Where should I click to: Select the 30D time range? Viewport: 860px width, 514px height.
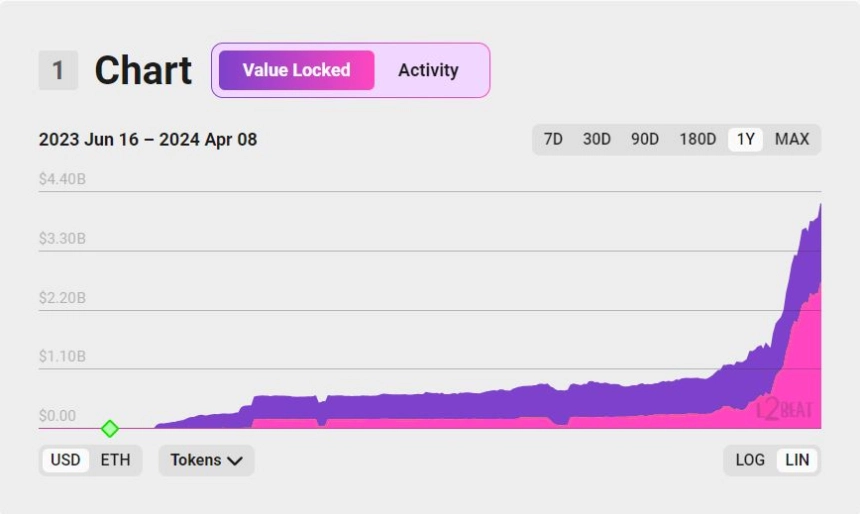[597, 139]
